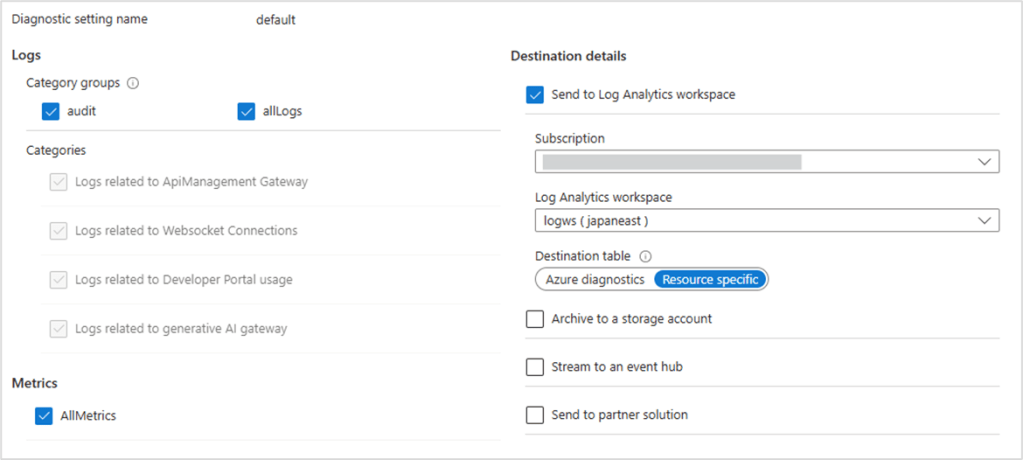
Task: Open the Subscription dropdown
Action: [x=766, y=161]
